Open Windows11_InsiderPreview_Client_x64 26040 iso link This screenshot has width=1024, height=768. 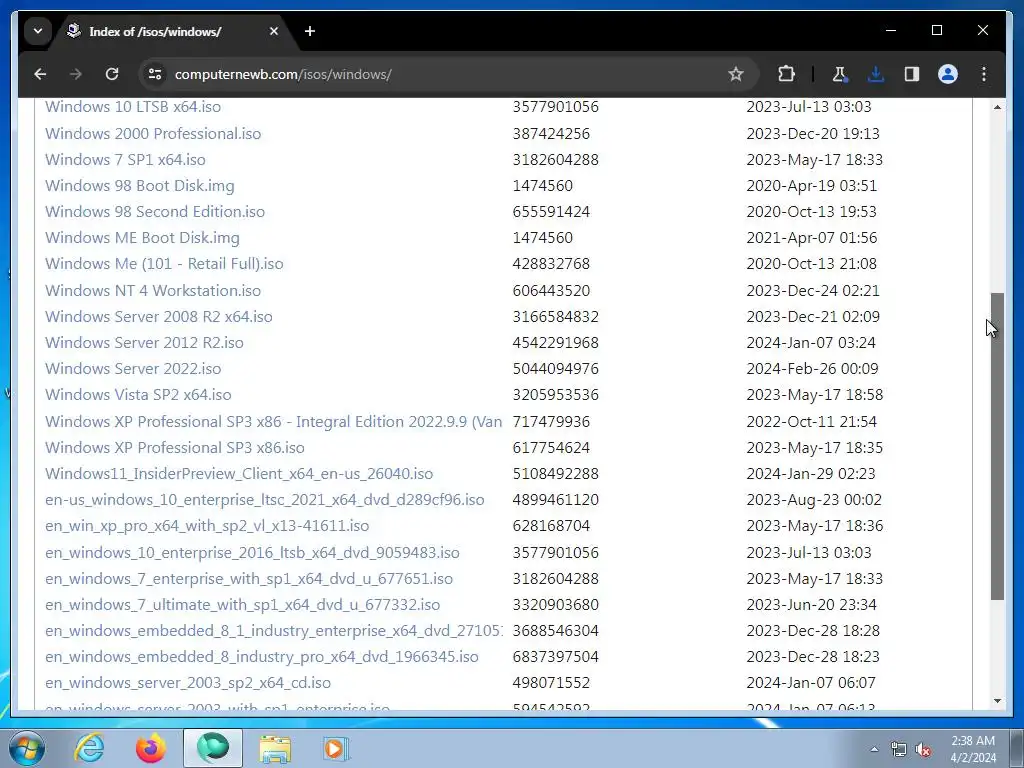click(x=238, y=473)
